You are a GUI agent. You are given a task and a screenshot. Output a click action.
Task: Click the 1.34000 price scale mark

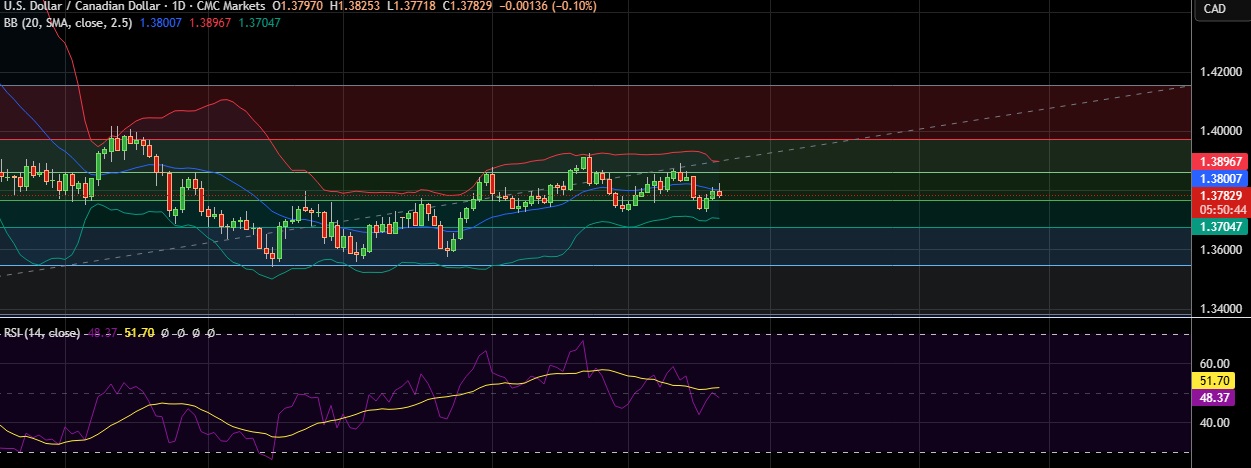1218,309
